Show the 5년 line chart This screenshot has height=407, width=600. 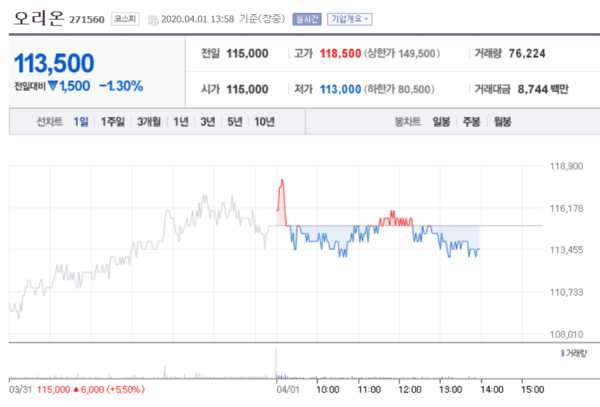point(235,122)
